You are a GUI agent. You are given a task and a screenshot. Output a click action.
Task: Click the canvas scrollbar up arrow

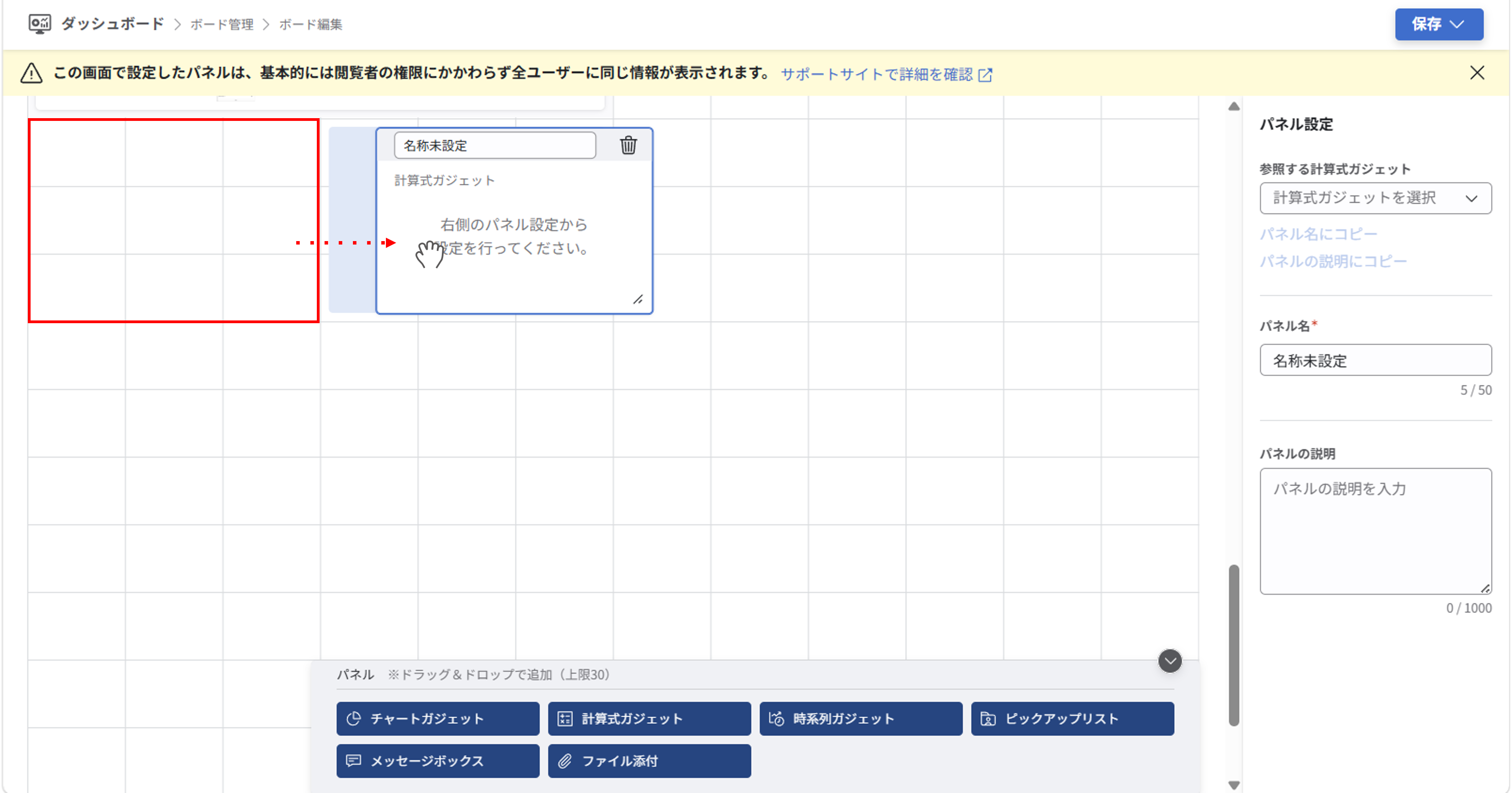(x=1234, y=106)
